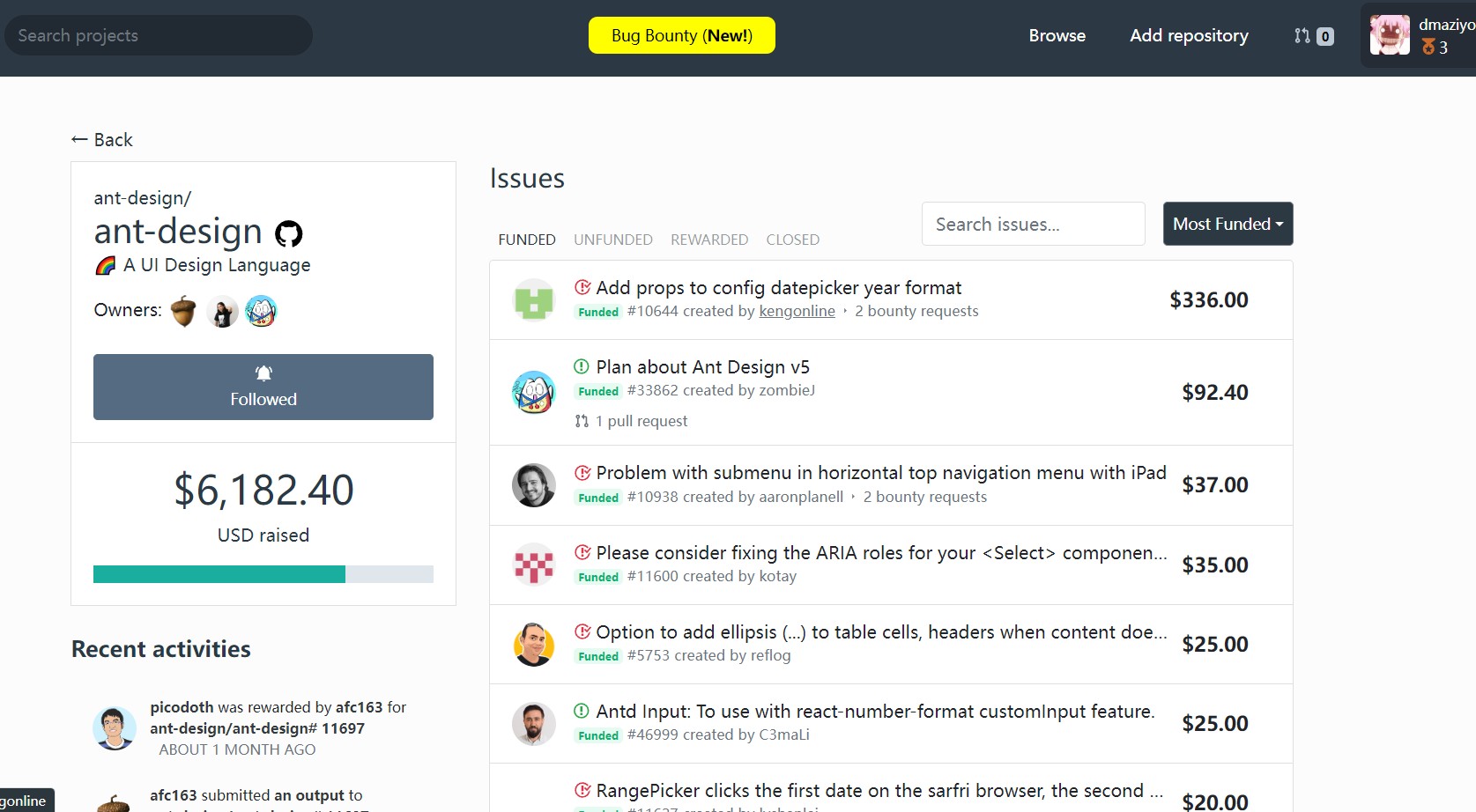Click status icon of table ellipsis issue
This screenshot has width=1476, height=812.
click(x=582, y=631)
